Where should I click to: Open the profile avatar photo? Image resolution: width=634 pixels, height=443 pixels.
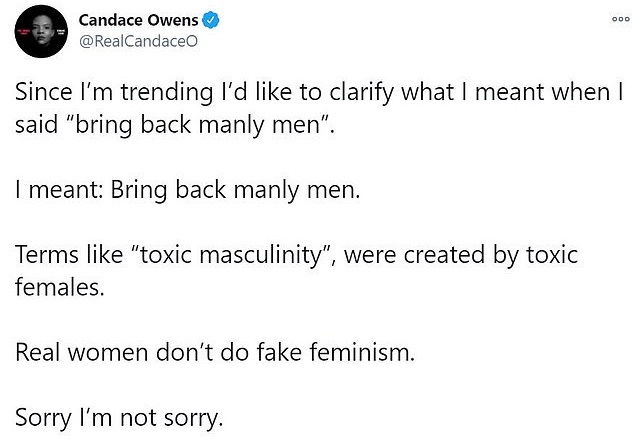(37, 30)
